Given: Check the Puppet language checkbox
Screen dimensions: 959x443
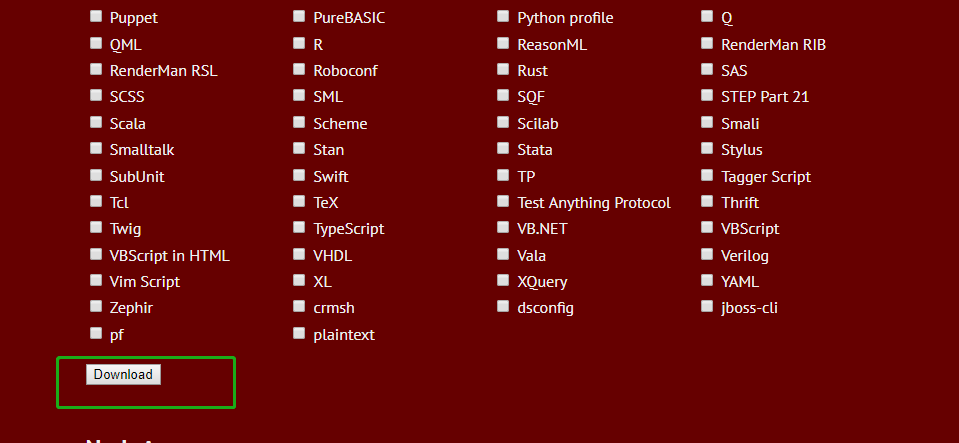Looking at the screenshot, I should pyautogui.click(x=96, y=17).
